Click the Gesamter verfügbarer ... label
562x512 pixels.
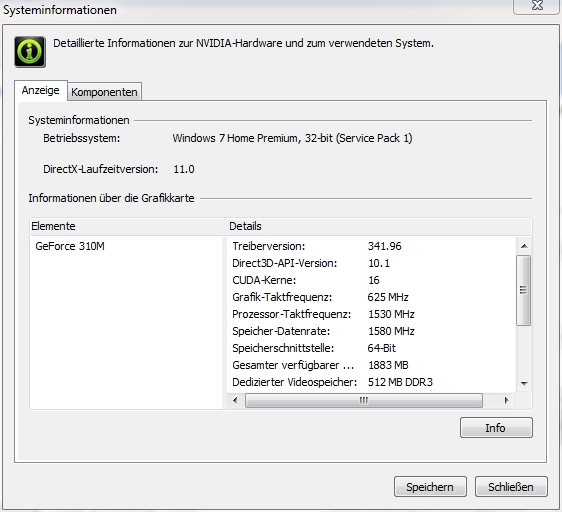pos(293,365)
